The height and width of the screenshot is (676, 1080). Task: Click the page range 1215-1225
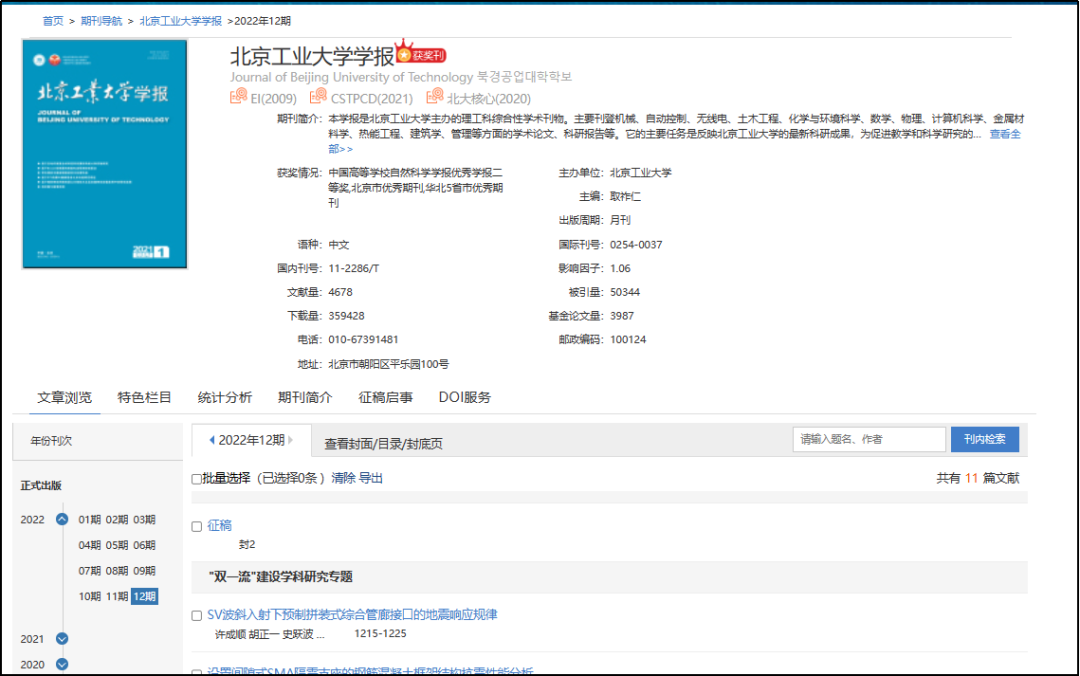click(x=380, y=633)
